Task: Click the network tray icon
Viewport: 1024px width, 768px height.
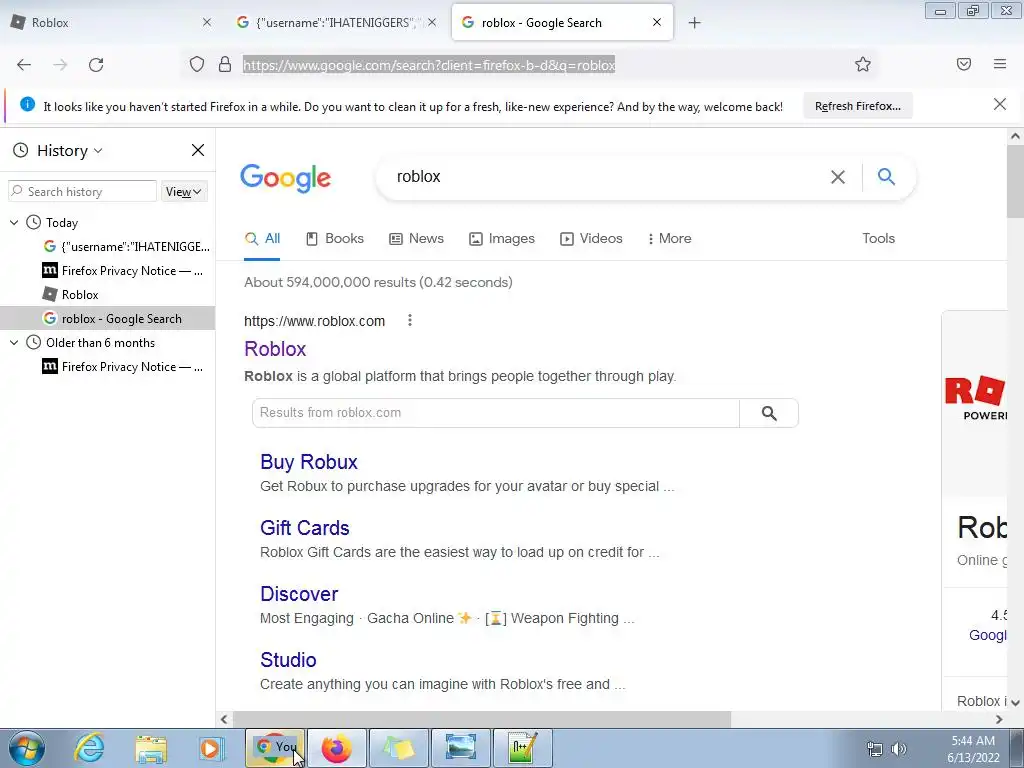Action: [x=874, y=749]
